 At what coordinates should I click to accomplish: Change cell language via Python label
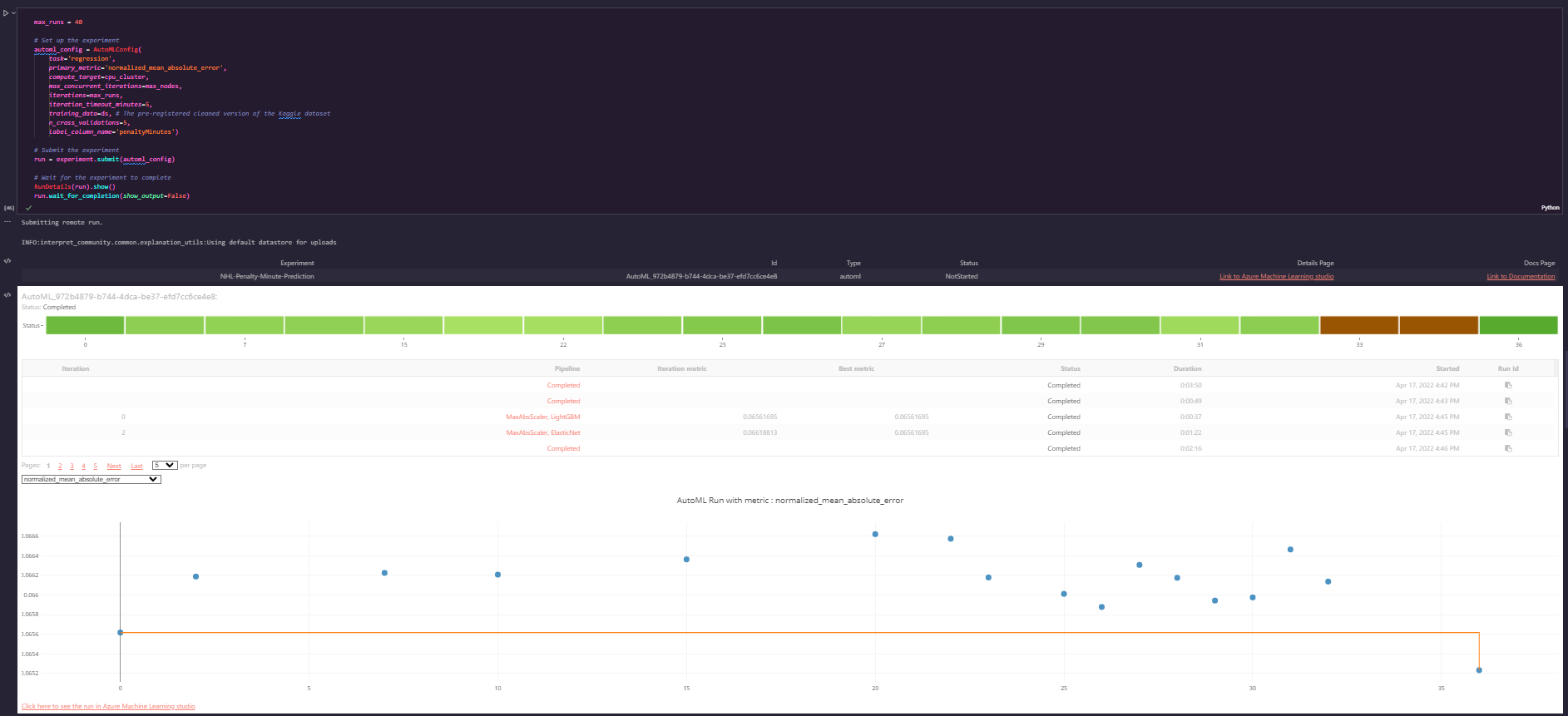[1550, 208]
